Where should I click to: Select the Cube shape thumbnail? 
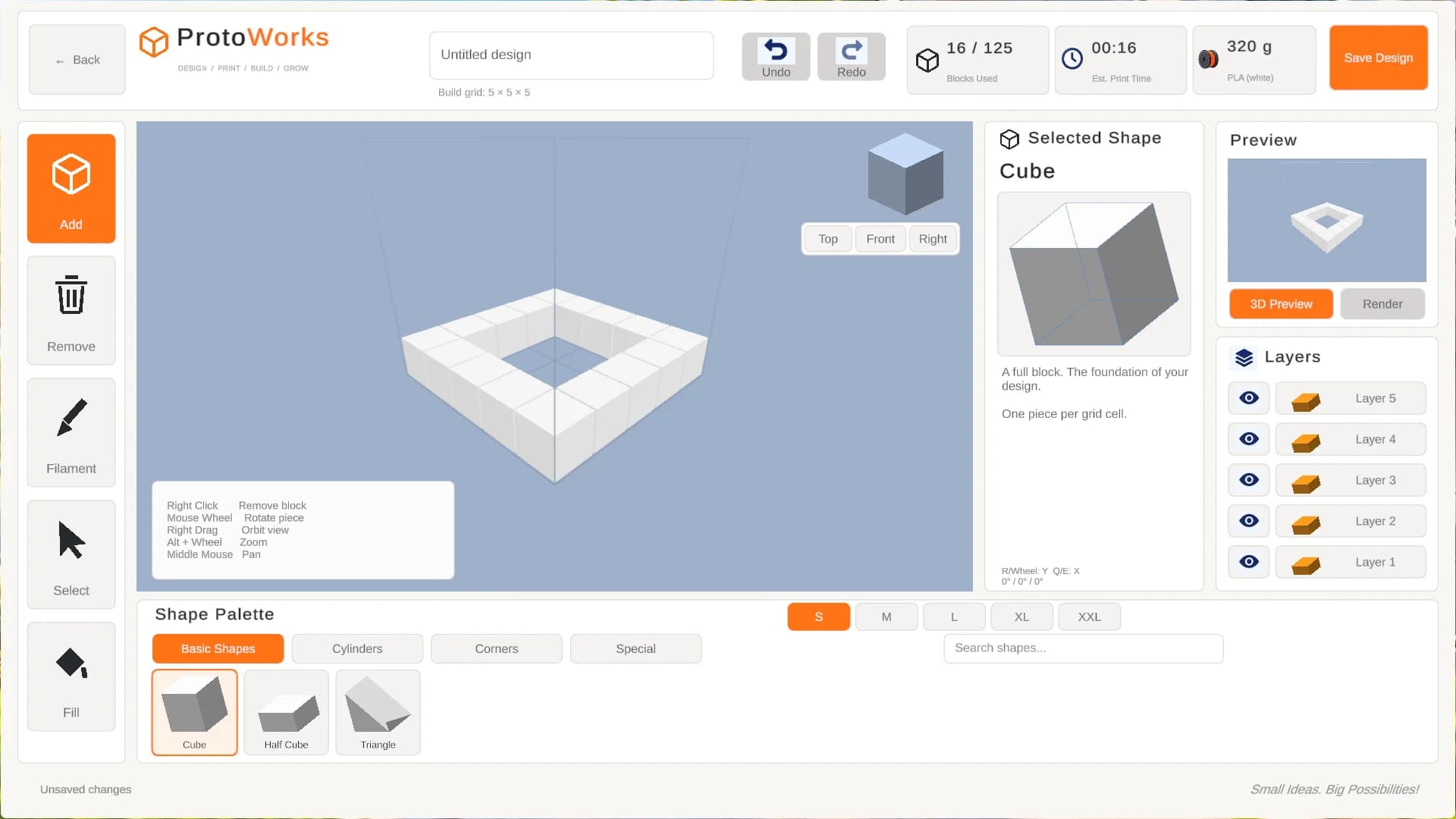(194, 712)
